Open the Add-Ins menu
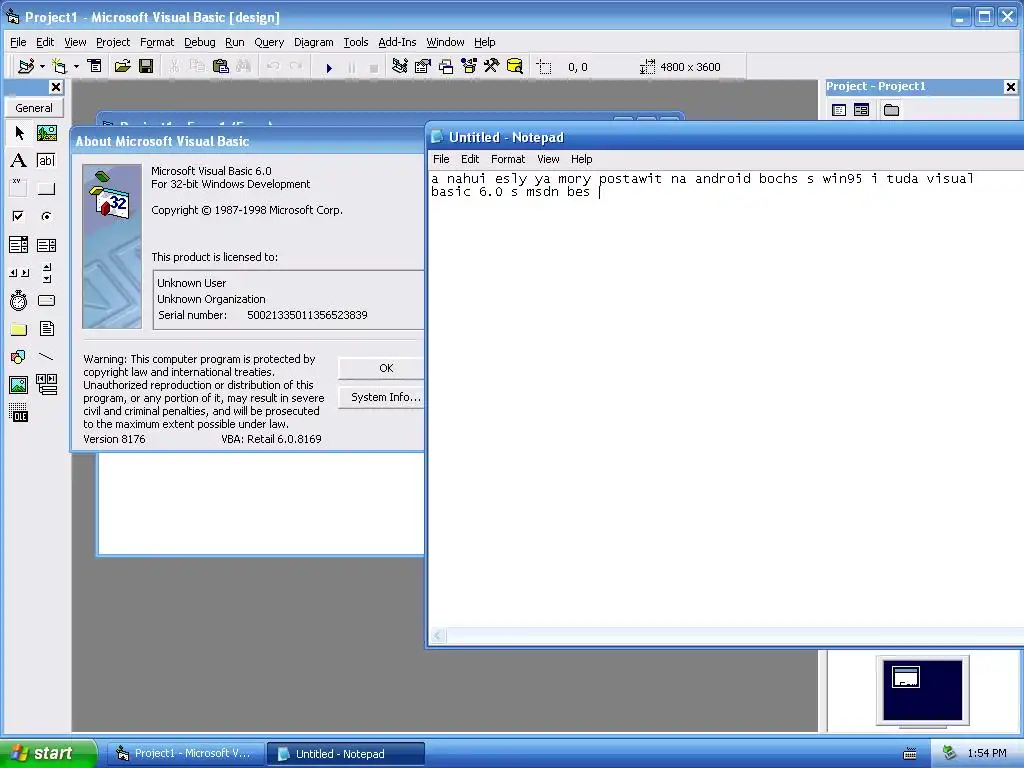1024x768 pixels. (x=397, y=42)
